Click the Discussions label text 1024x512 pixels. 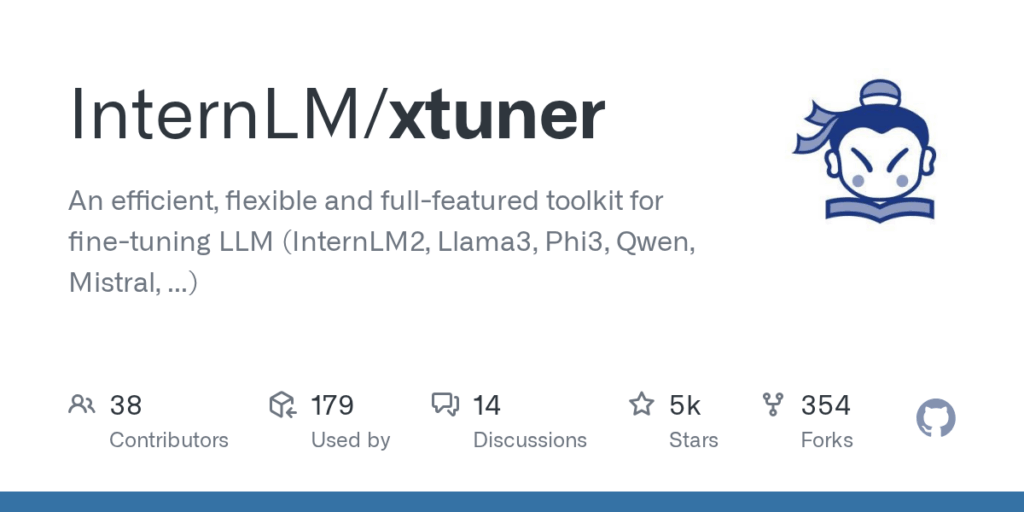click(x=530, y=440)
